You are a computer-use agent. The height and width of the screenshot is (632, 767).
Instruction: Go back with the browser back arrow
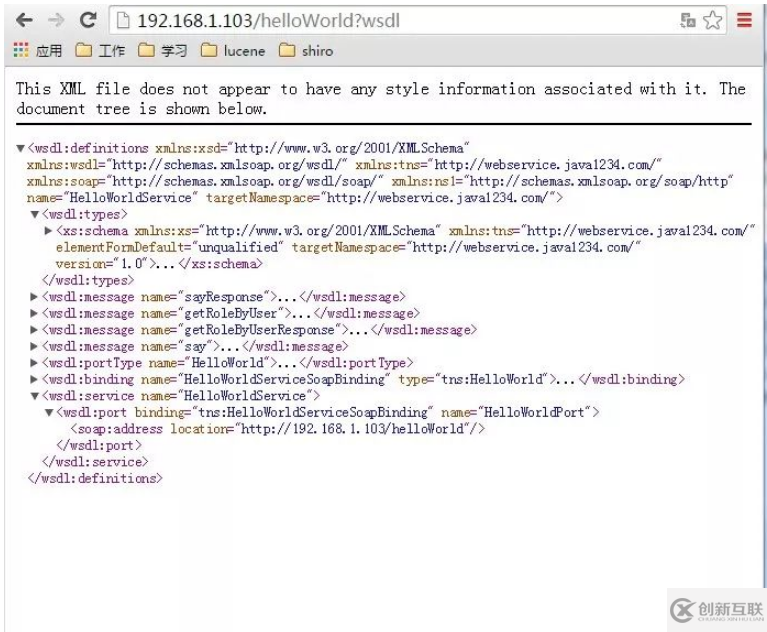click(24, 21)
